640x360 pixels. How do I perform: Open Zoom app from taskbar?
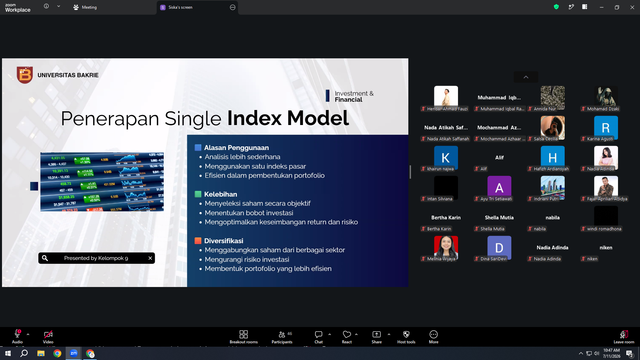73,353
